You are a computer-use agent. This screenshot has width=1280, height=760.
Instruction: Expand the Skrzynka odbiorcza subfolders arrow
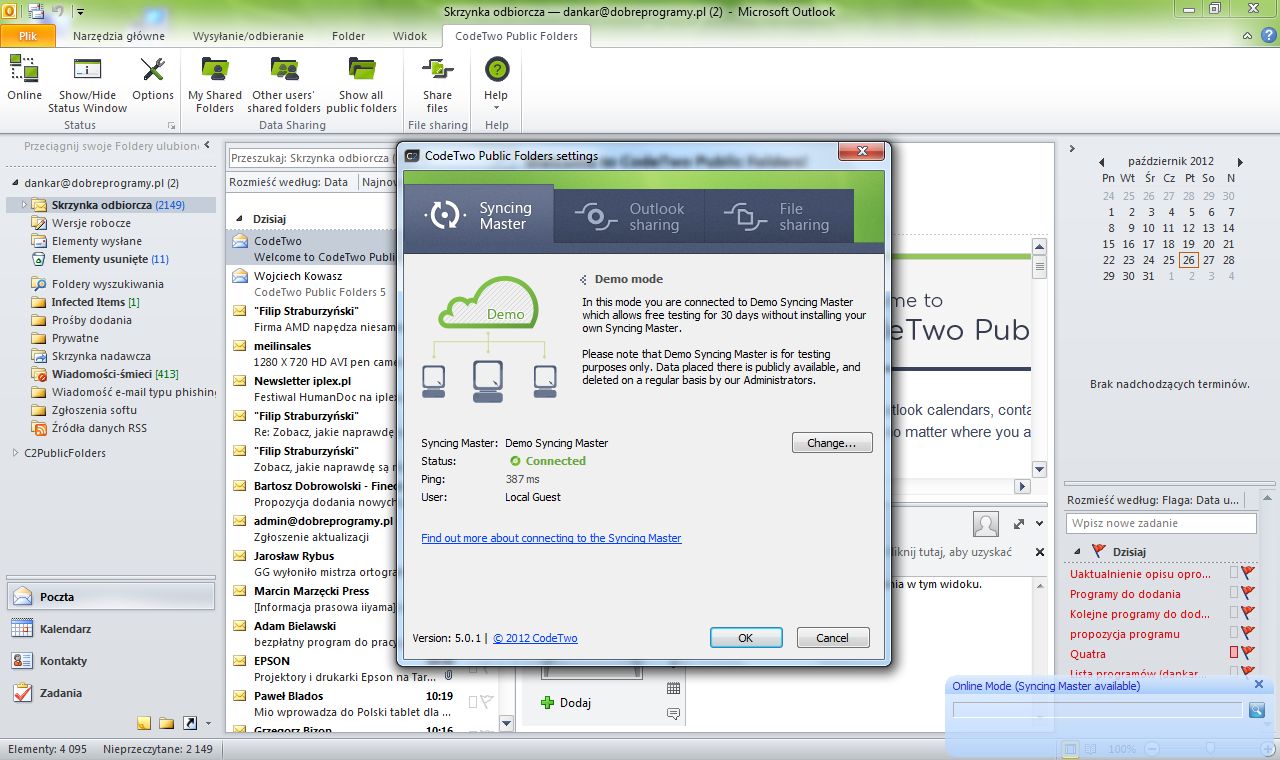tap(24, 205)
